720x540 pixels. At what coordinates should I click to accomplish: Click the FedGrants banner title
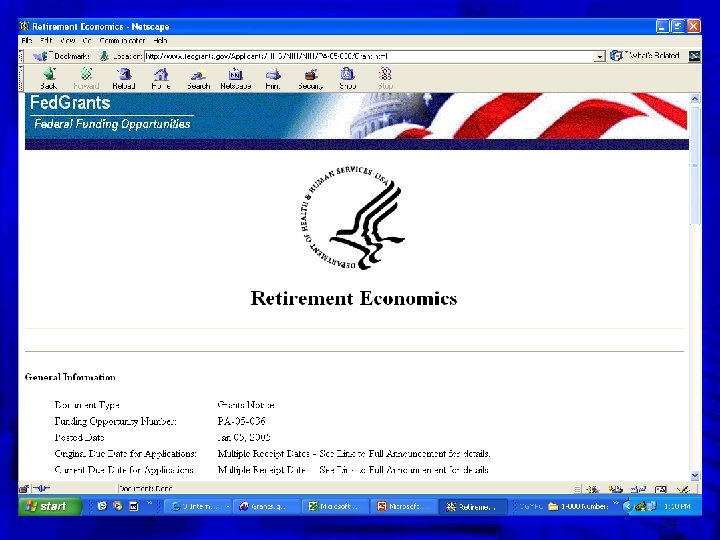click(x=70, y=102)
